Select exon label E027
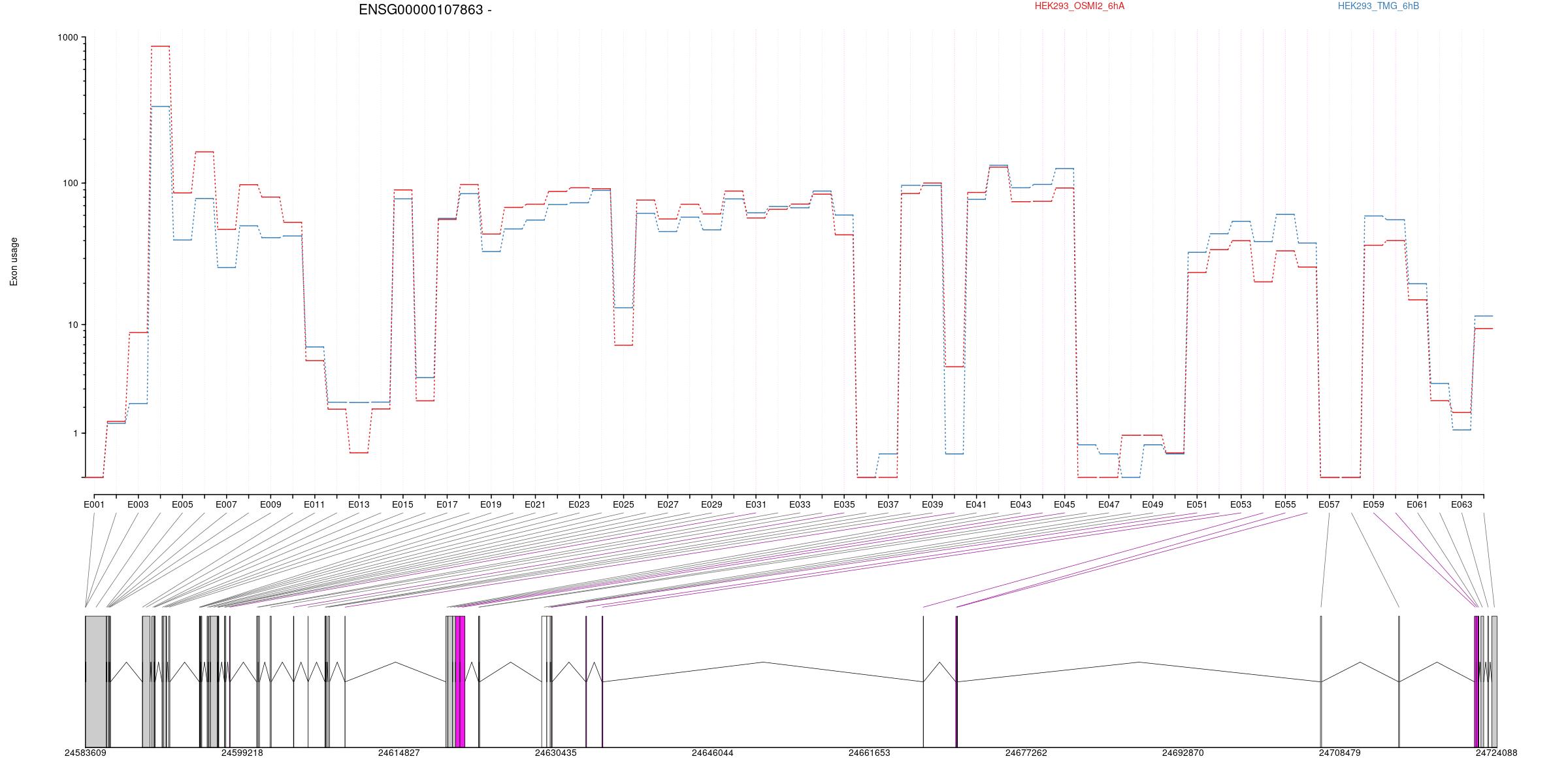This screenshot has width=1568, height=784. coord(668,504)
